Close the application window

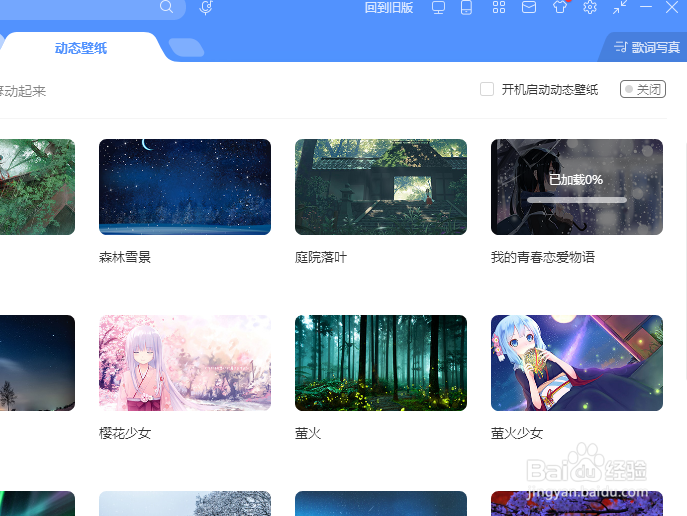point(672,7)
